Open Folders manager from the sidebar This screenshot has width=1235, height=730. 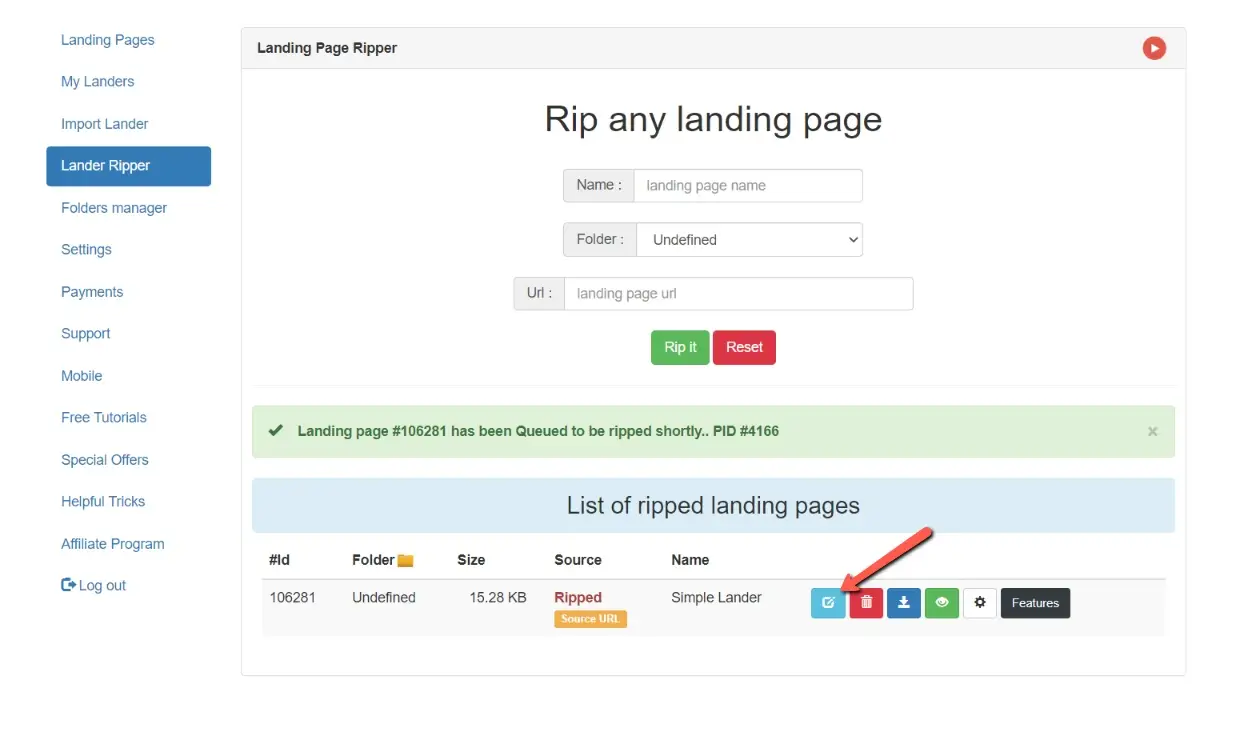[x=114, y=208]
